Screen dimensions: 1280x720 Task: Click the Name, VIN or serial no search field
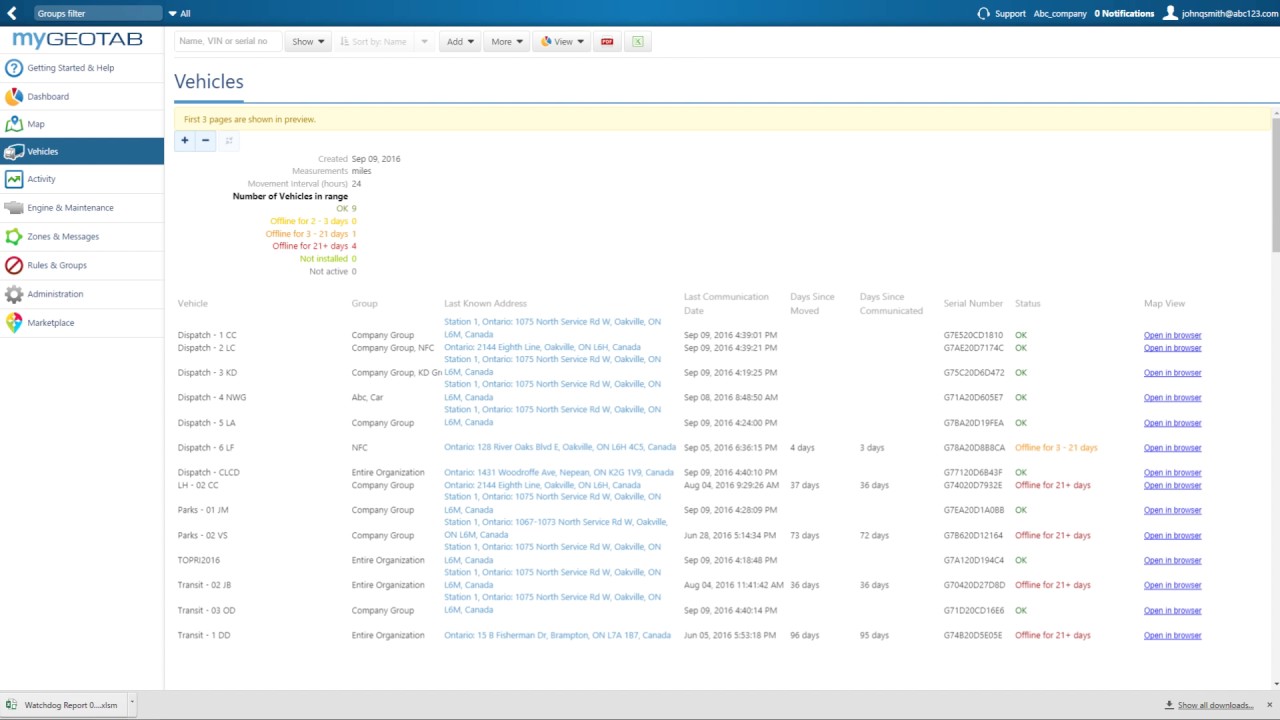[228, 42]
